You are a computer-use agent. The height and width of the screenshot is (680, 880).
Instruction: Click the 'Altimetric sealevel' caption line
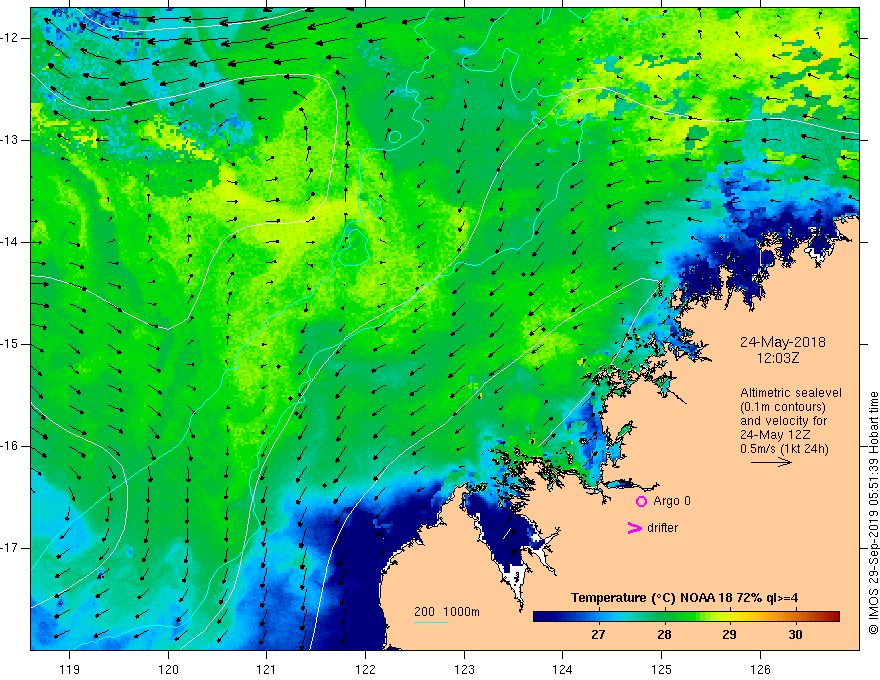coord(791,393)
